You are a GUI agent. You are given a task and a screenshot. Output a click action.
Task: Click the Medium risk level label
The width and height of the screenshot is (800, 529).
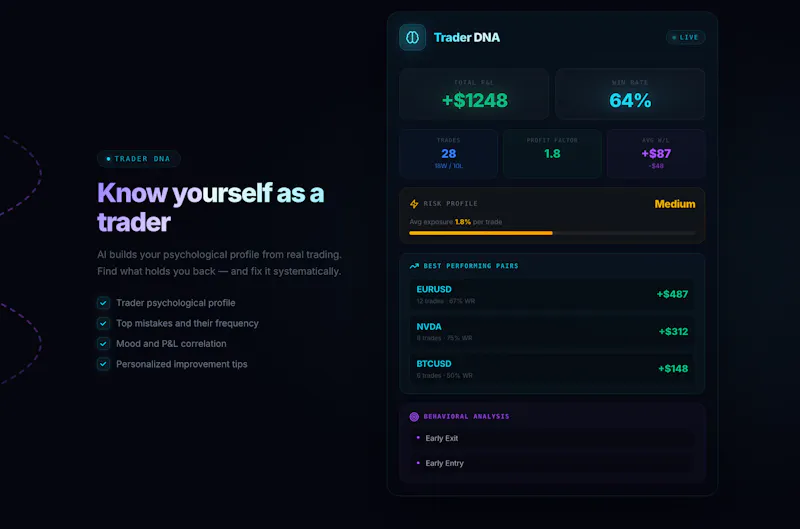(x=674, y=204)
